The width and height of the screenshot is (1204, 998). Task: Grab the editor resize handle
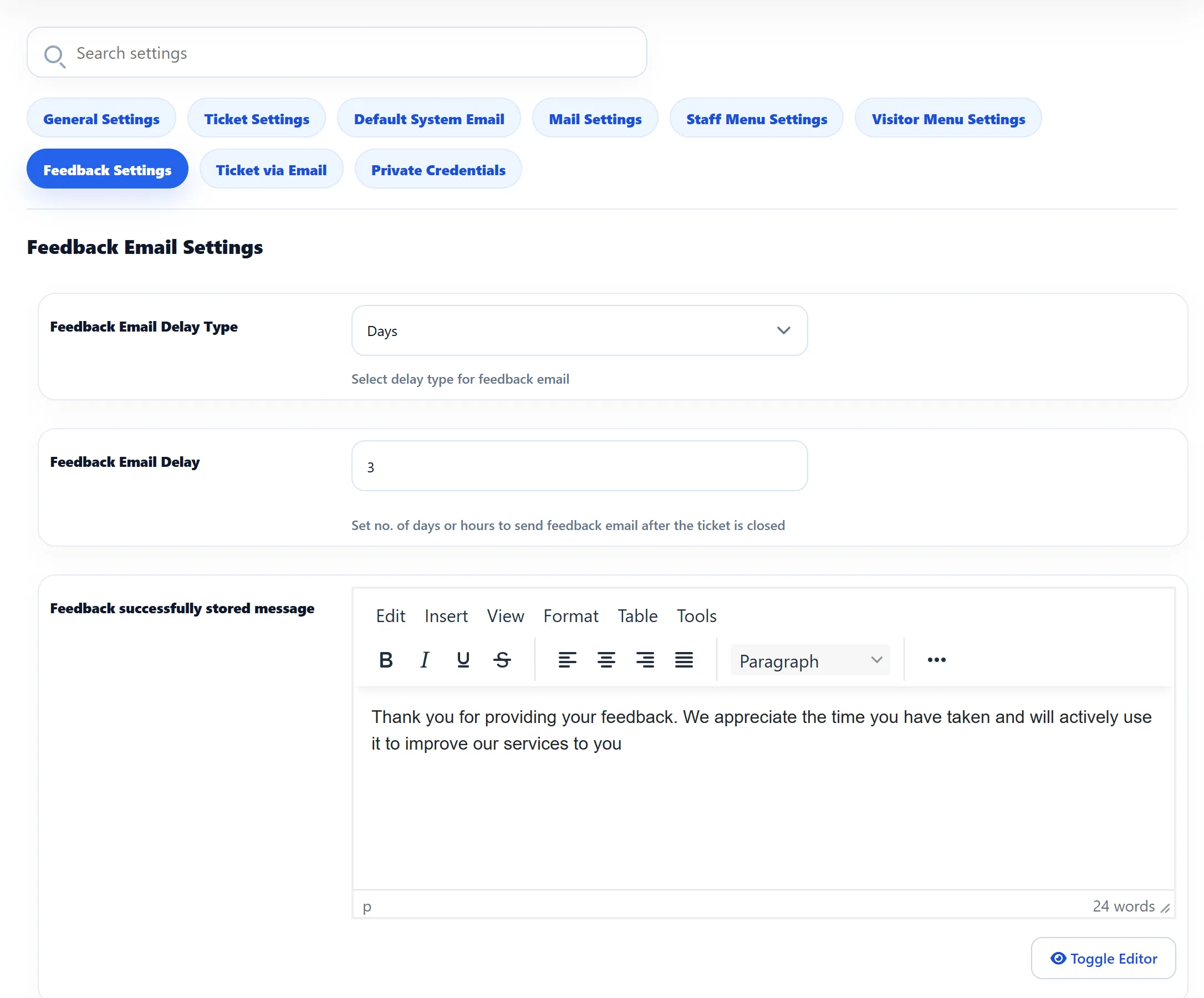tap(1165, 908)
